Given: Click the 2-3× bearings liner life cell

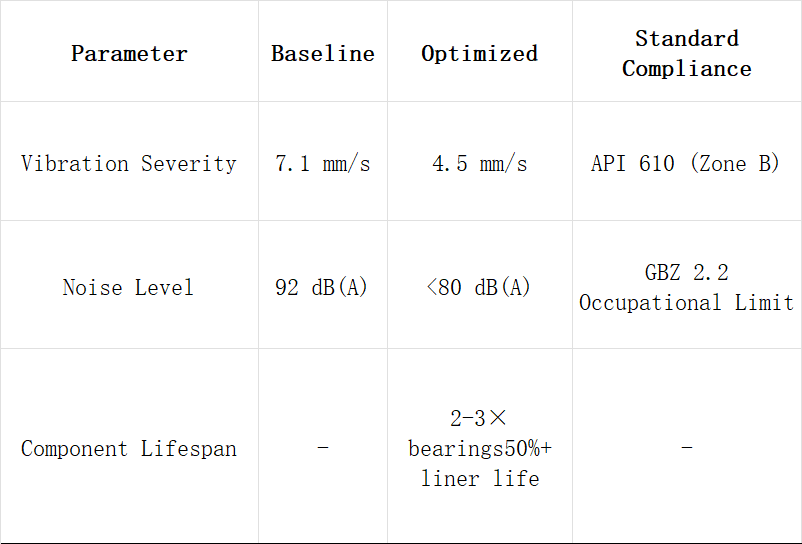Looking at the screenshot, I should click(480, 446).
